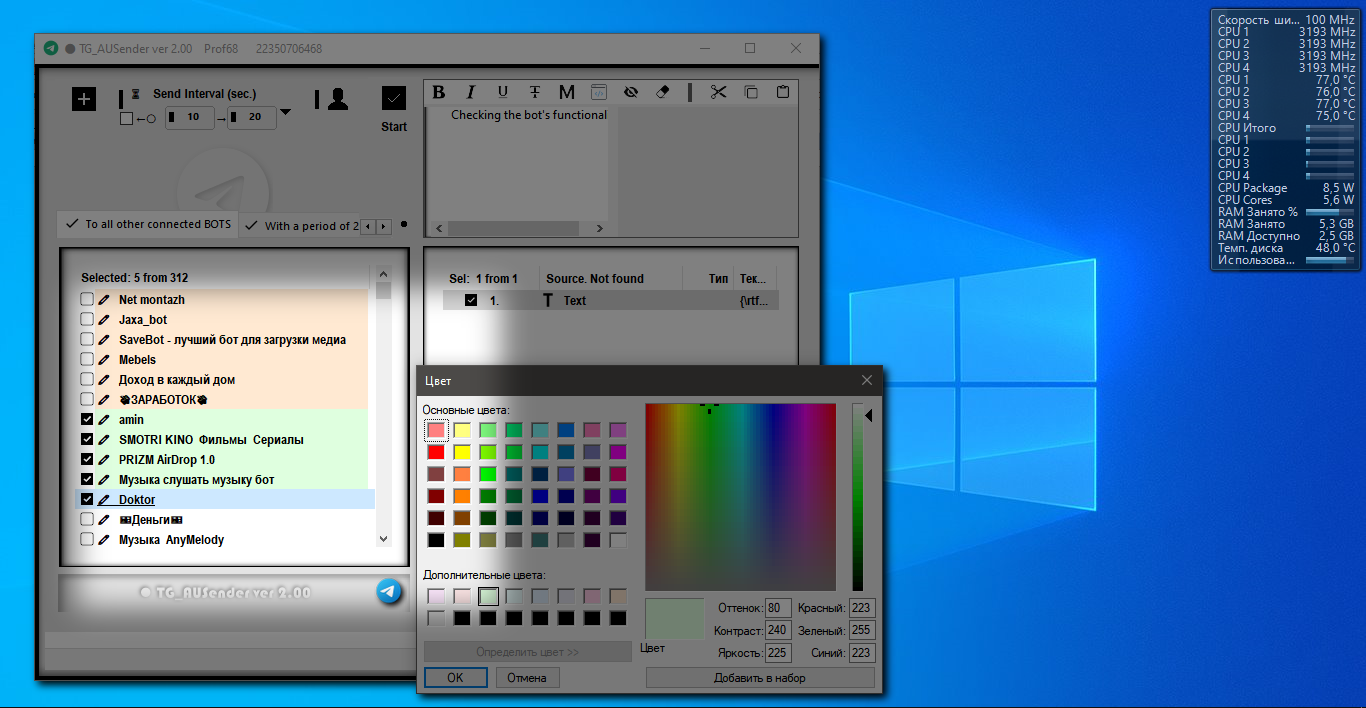The width and height of the screenshot is (1366, 708).
Task: Apply Bold formatting in the message editor
Action: pos(438,92)
